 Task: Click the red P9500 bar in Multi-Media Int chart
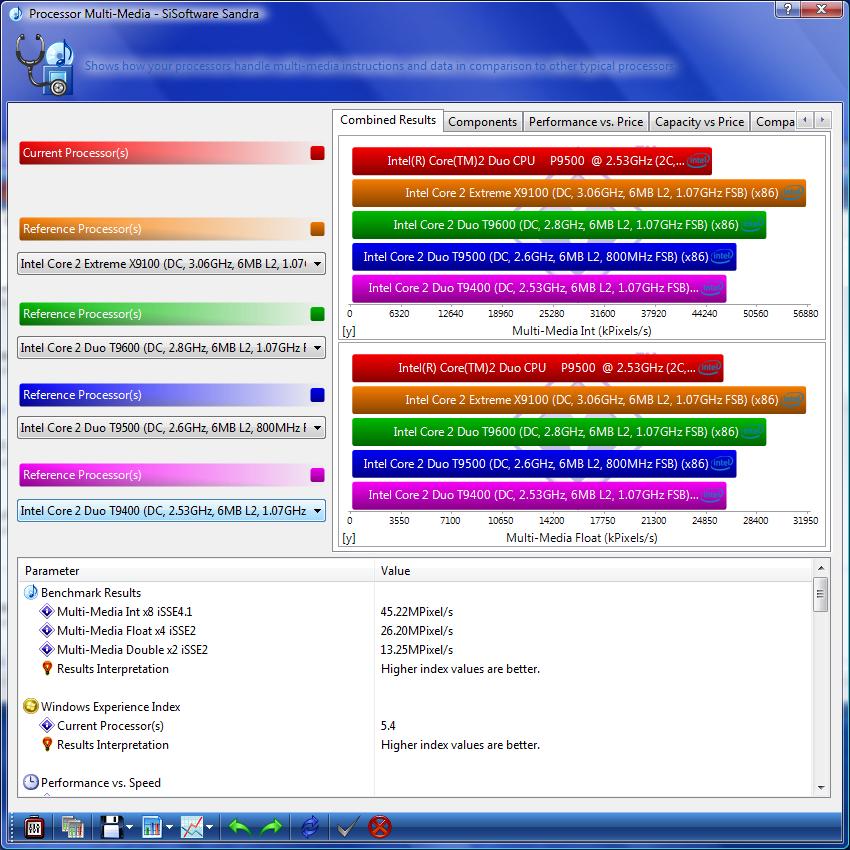[x=532, y=161]
